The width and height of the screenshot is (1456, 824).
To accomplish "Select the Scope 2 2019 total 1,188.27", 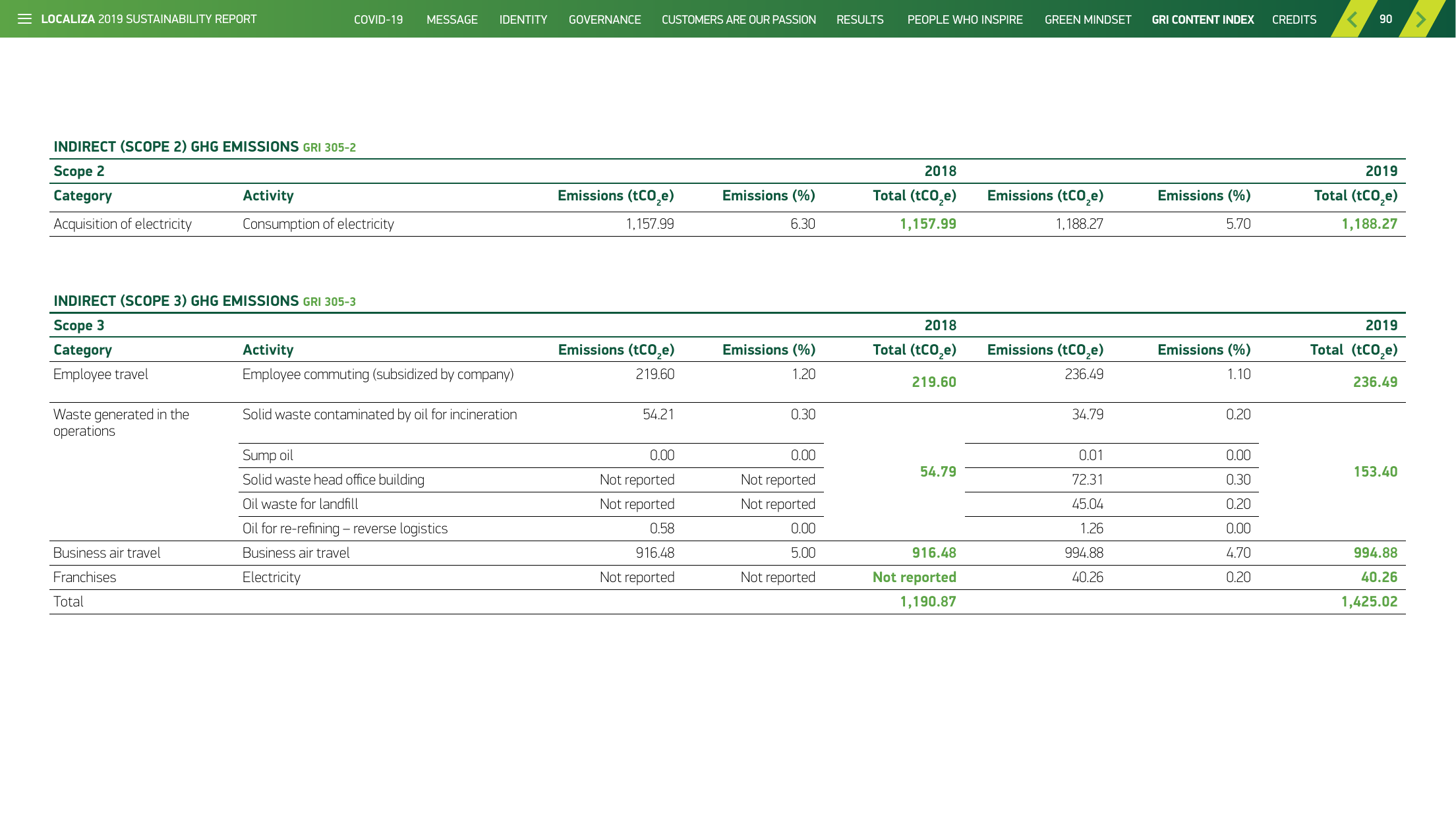I will point(1370,224).
